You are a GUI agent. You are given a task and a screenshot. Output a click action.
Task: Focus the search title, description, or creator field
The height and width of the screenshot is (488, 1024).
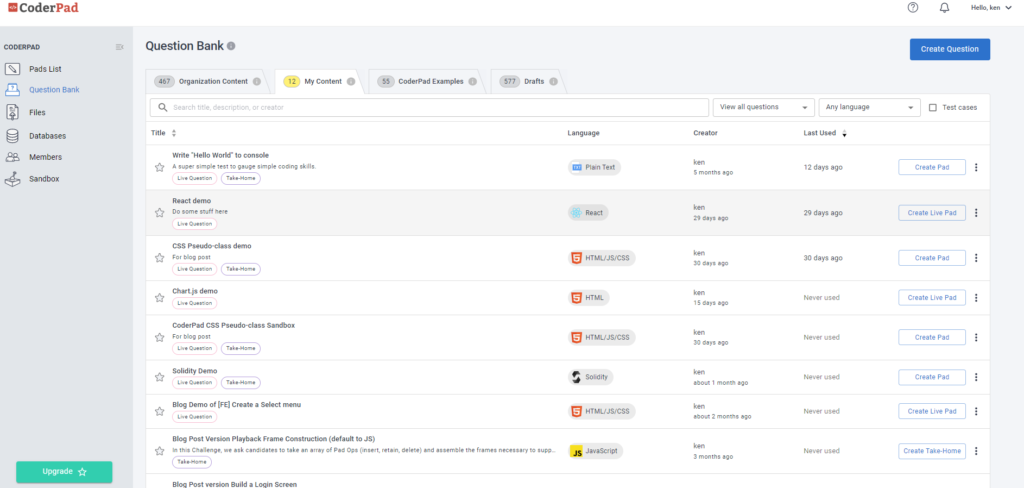[x=430, y=107]
